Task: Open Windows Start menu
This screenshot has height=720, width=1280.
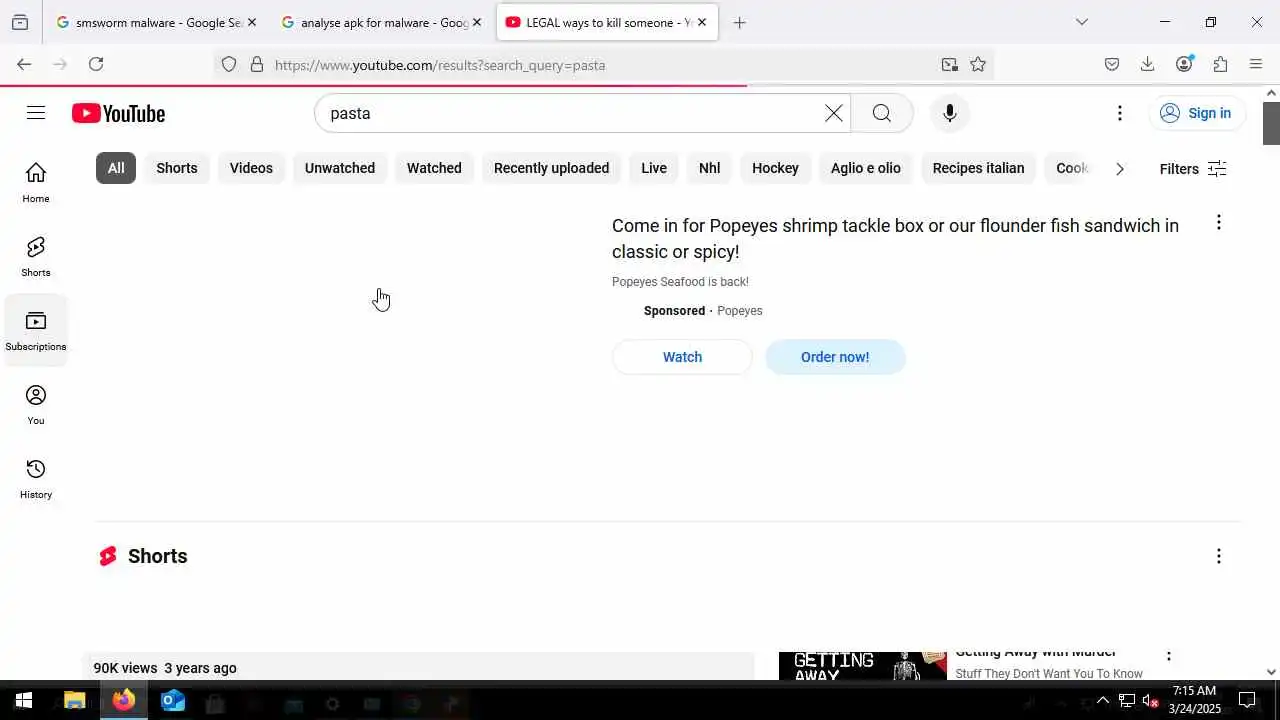Action: click(24, 700)
